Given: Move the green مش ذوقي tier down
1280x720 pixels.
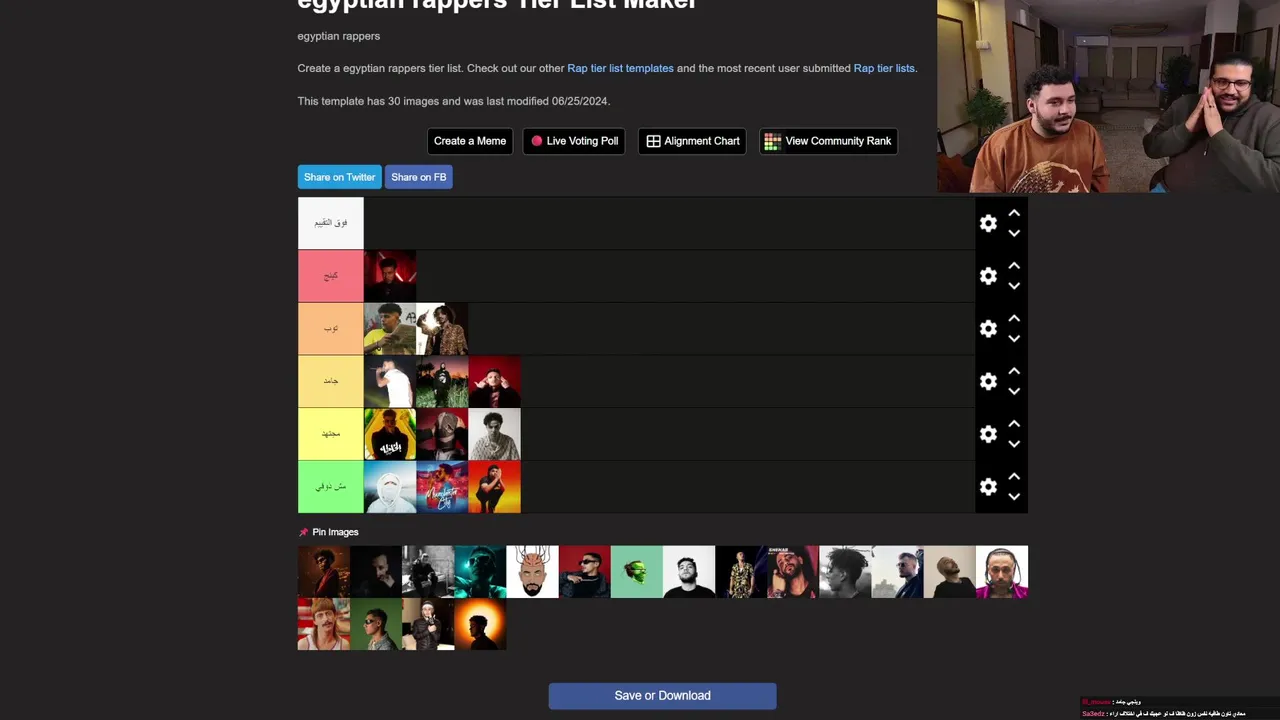Looking at the screenshot, I should (x=1014, y=497).
